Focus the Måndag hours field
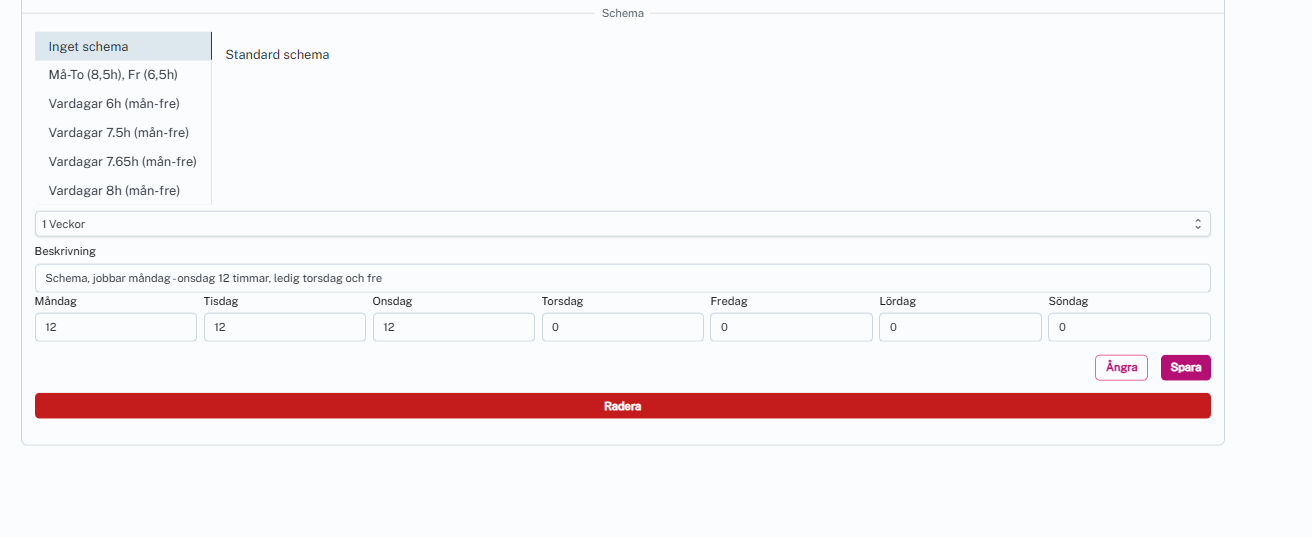 pos(115,327)
